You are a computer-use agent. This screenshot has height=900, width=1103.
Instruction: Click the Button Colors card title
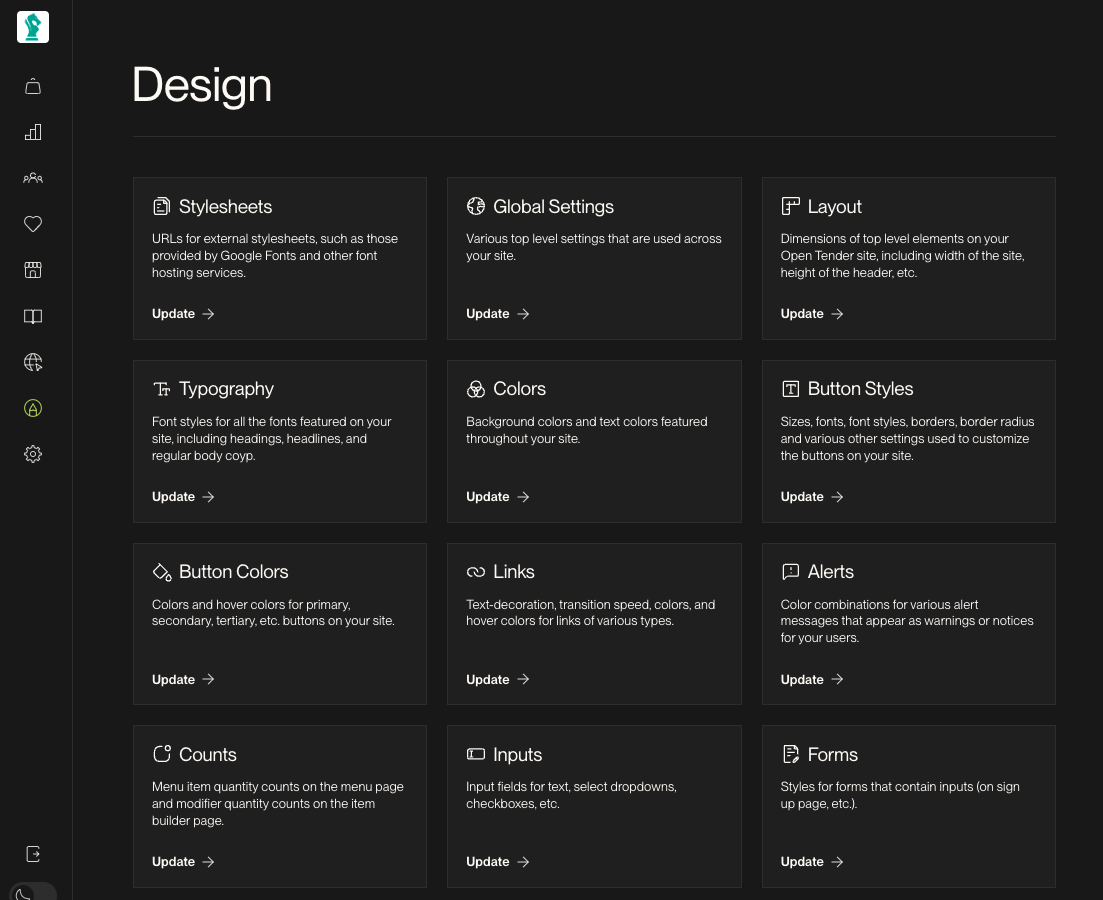coord(234,572)
